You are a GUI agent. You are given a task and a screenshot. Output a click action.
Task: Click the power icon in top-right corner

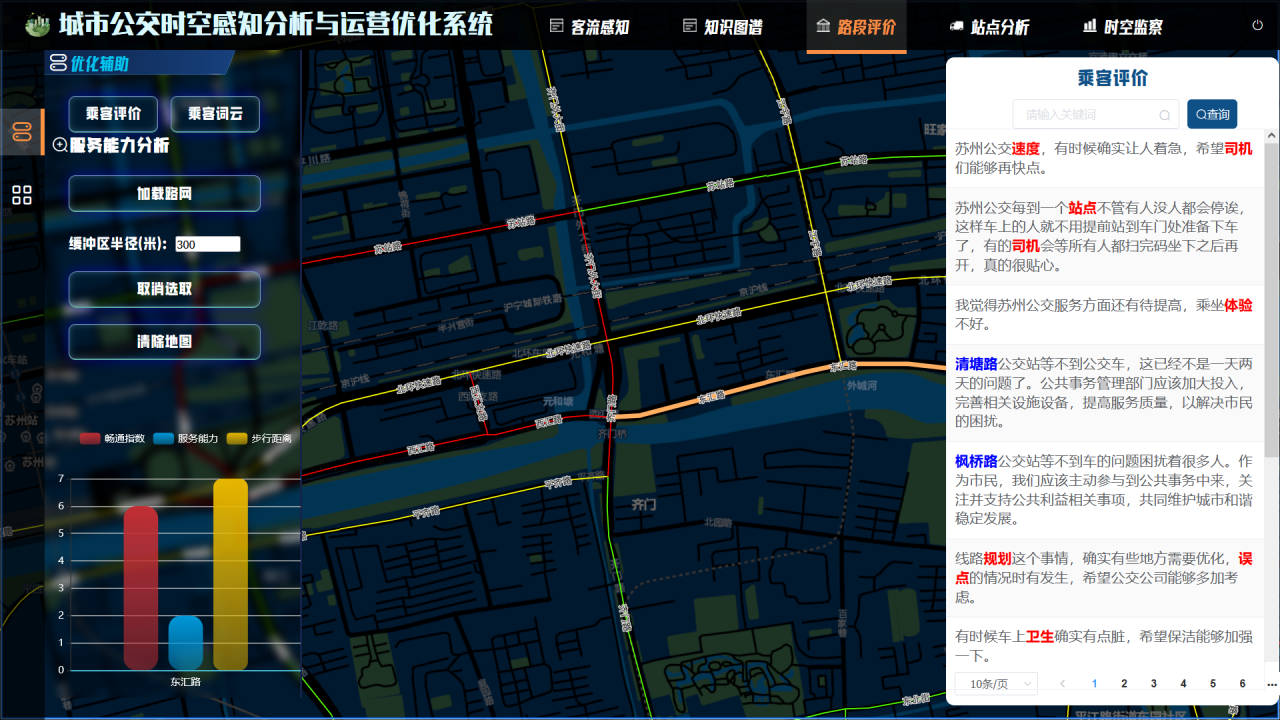click(1257, 25)
